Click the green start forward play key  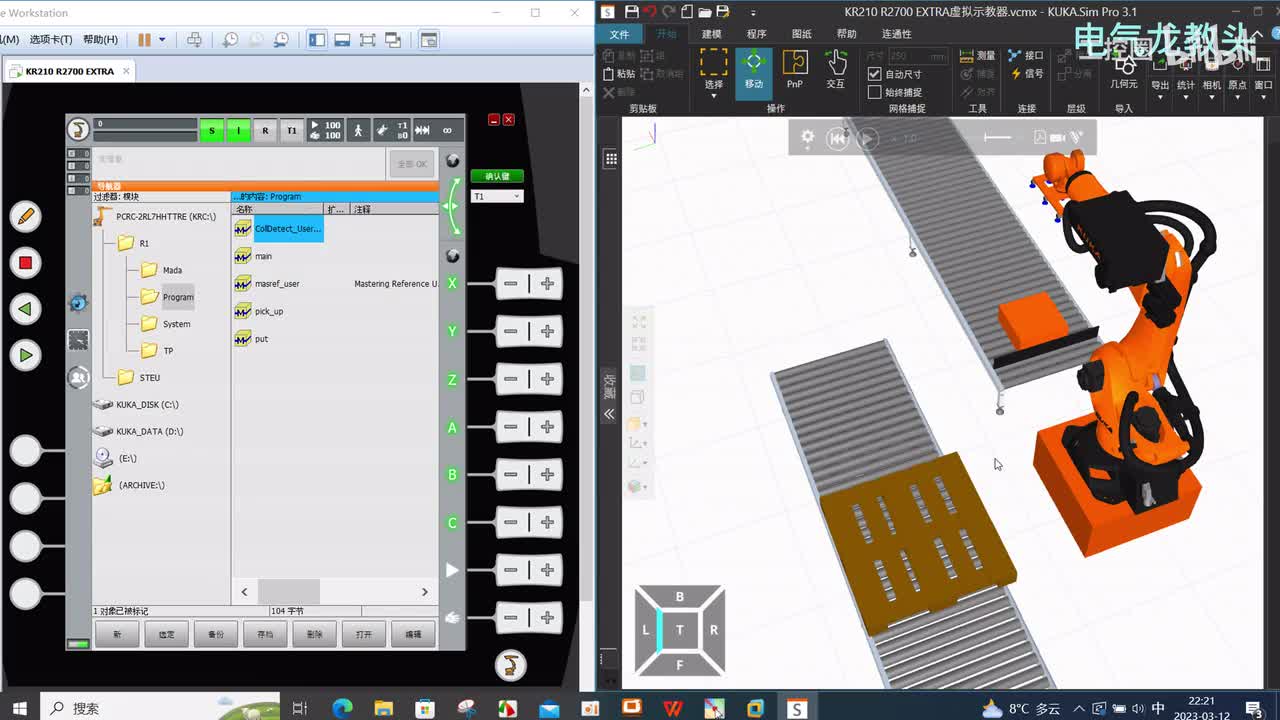(26, 355)
